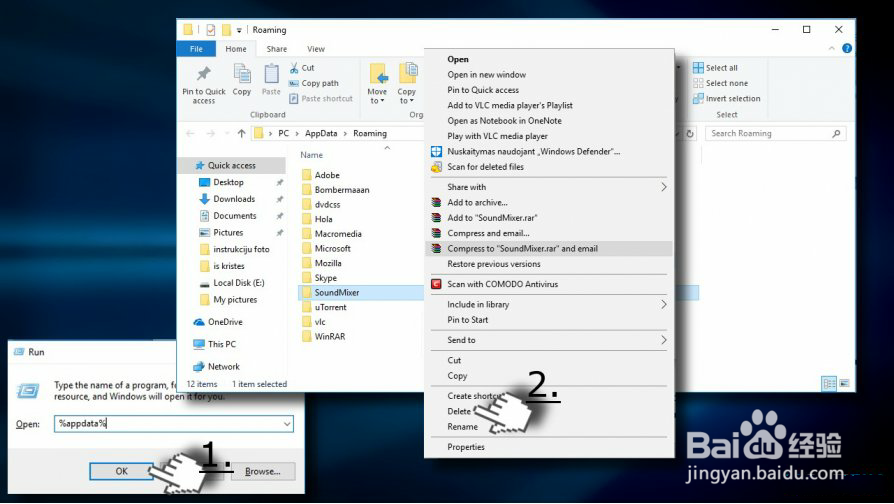Select This PC in the navigation pane

[221, 344]
